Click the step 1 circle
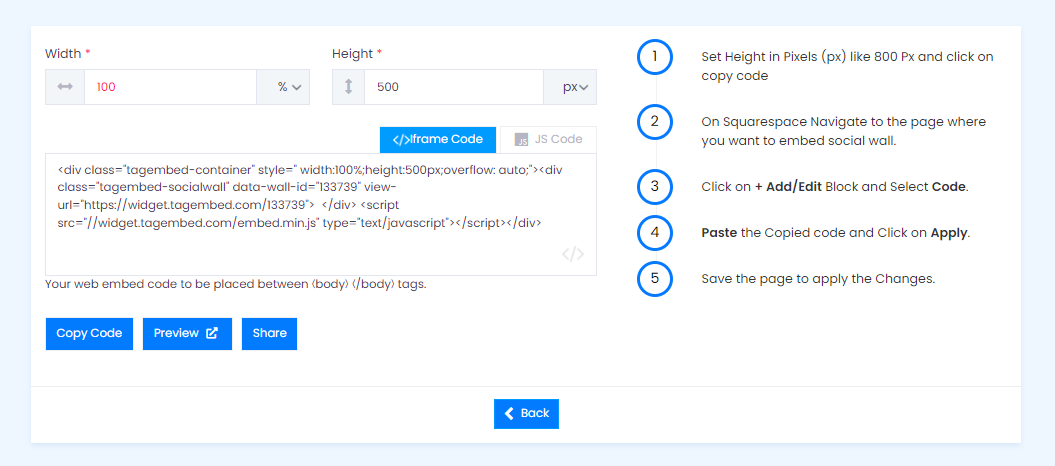Viewport: 1055px width, 466px height. point(655,57)
